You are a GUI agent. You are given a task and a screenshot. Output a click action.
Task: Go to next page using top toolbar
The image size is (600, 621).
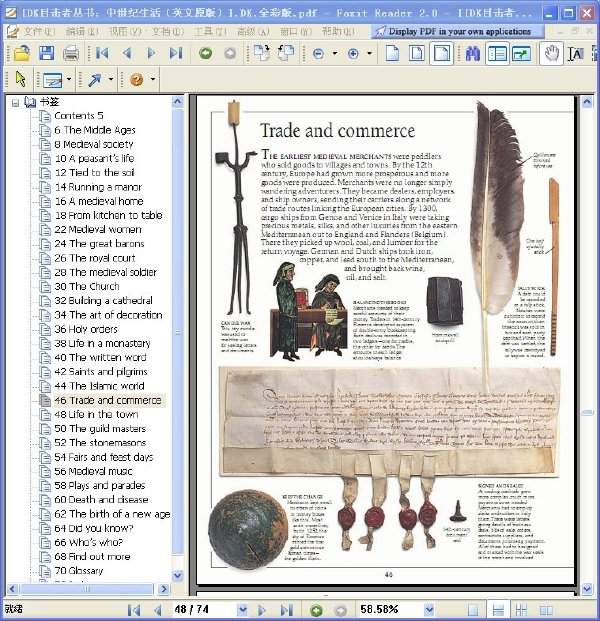click(x=151, y=53)
